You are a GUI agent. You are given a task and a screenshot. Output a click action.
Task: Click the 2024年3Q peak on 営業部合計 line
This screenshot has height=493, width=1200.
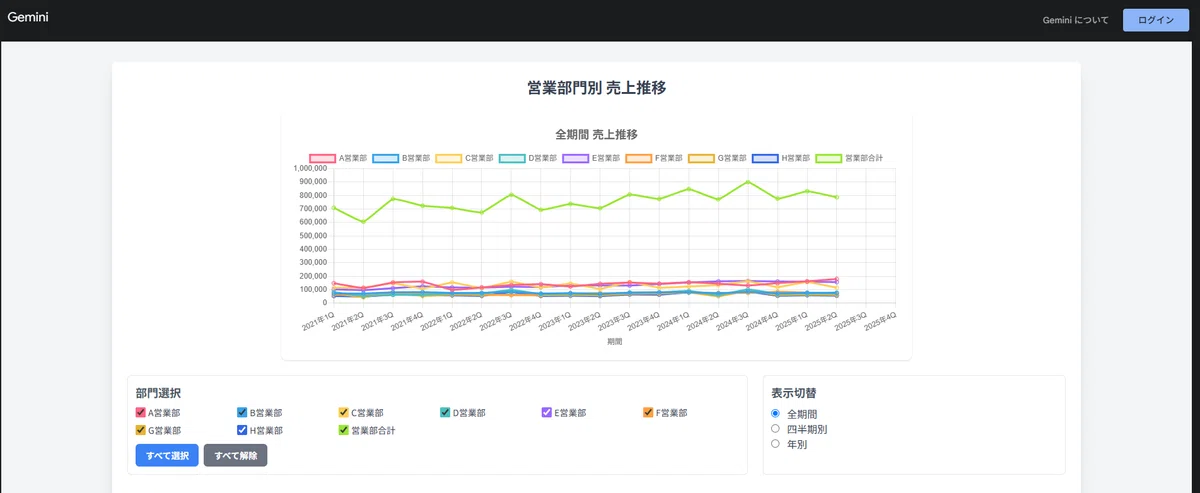coord(748,181)
